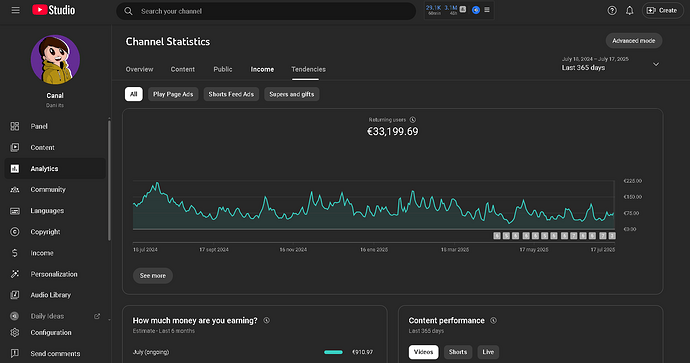Open Personalization in the sidebar
690x363 pixels.
point(55,274)
